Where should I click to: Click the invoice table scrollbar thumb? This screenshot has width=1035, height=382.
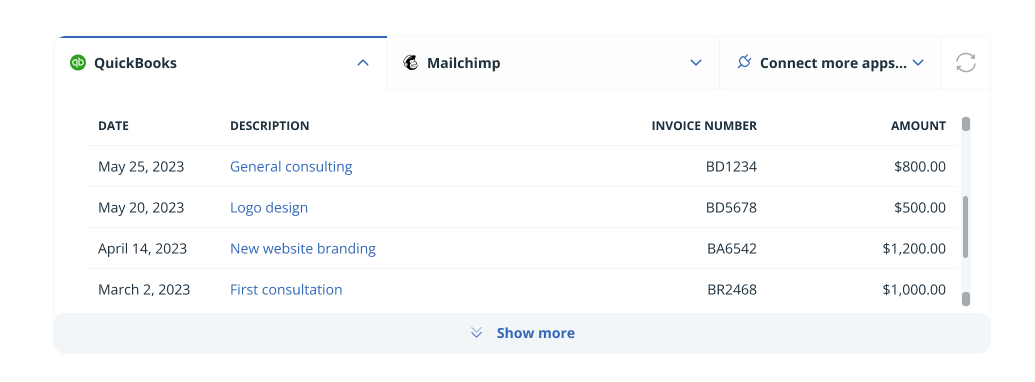(966, 226)
